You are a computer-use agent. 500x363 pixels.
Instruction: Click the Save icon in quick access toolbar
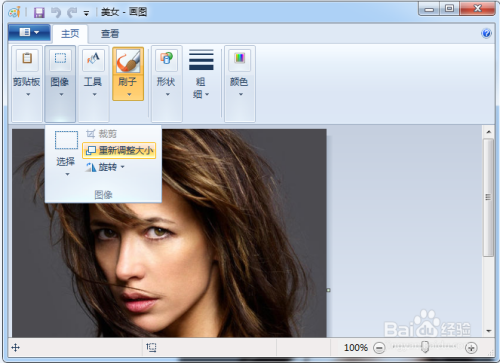click(39, 13)
